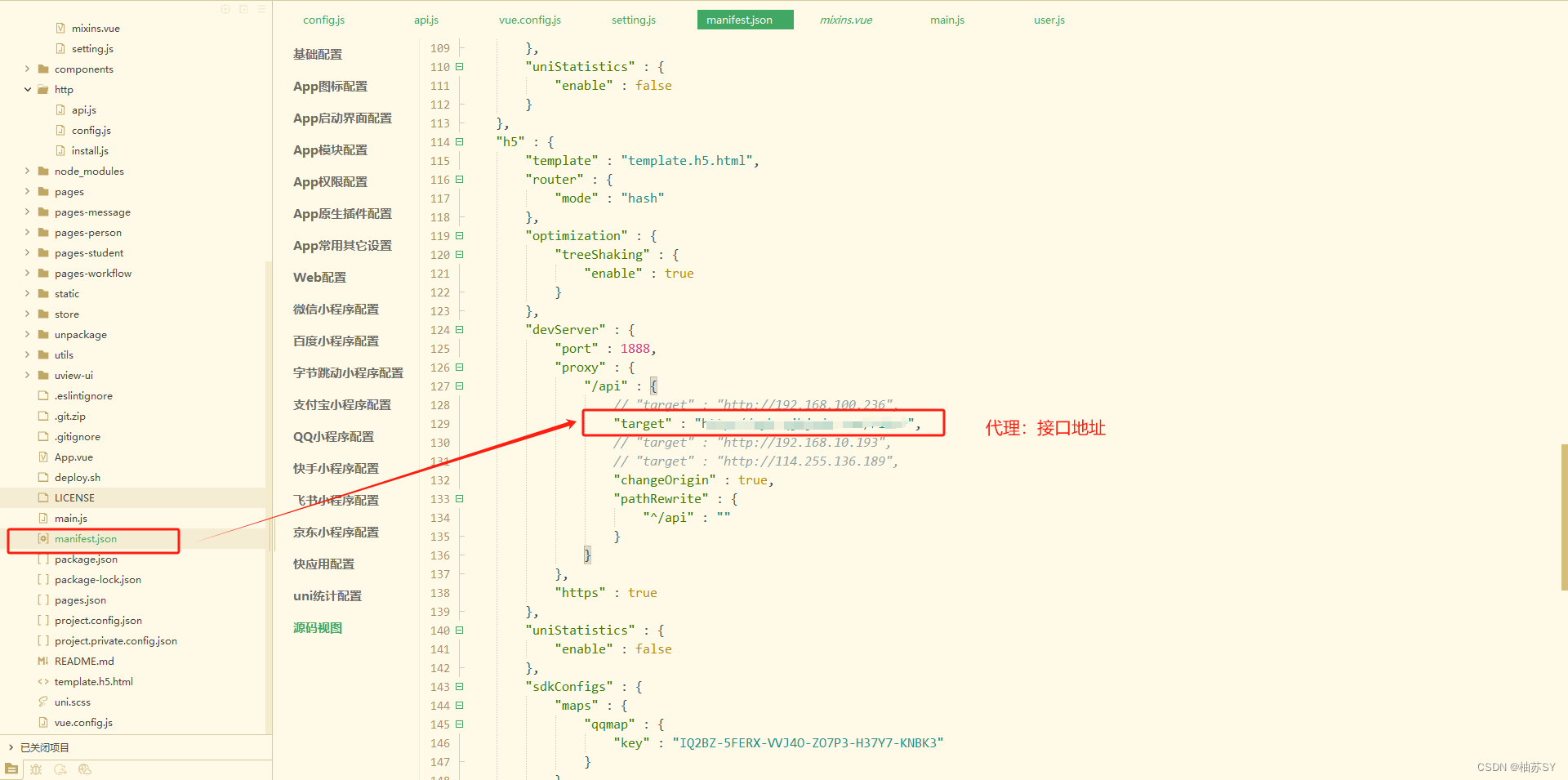This screenshot has height=780, width=1568.
Task: Click the file icon beside api.js in tree
Action: coord(60,109)
